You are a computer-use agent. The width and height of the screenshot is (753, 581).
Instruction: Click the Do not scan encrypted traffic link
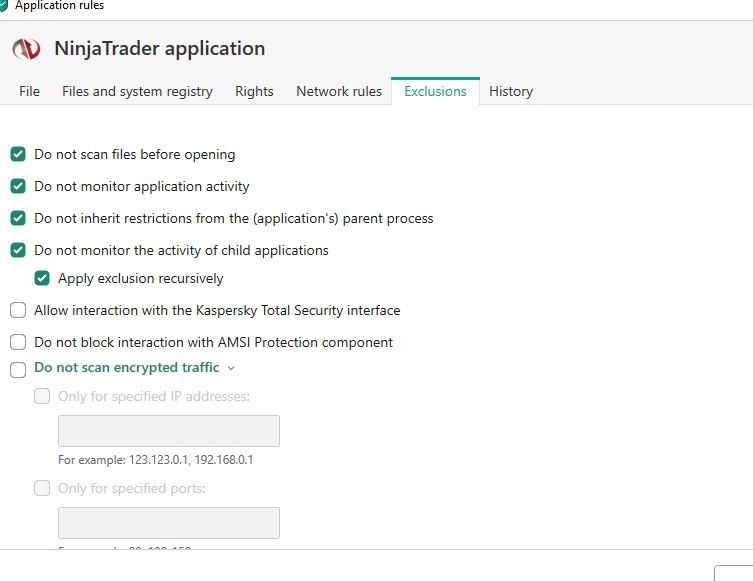tap(126, 368)
